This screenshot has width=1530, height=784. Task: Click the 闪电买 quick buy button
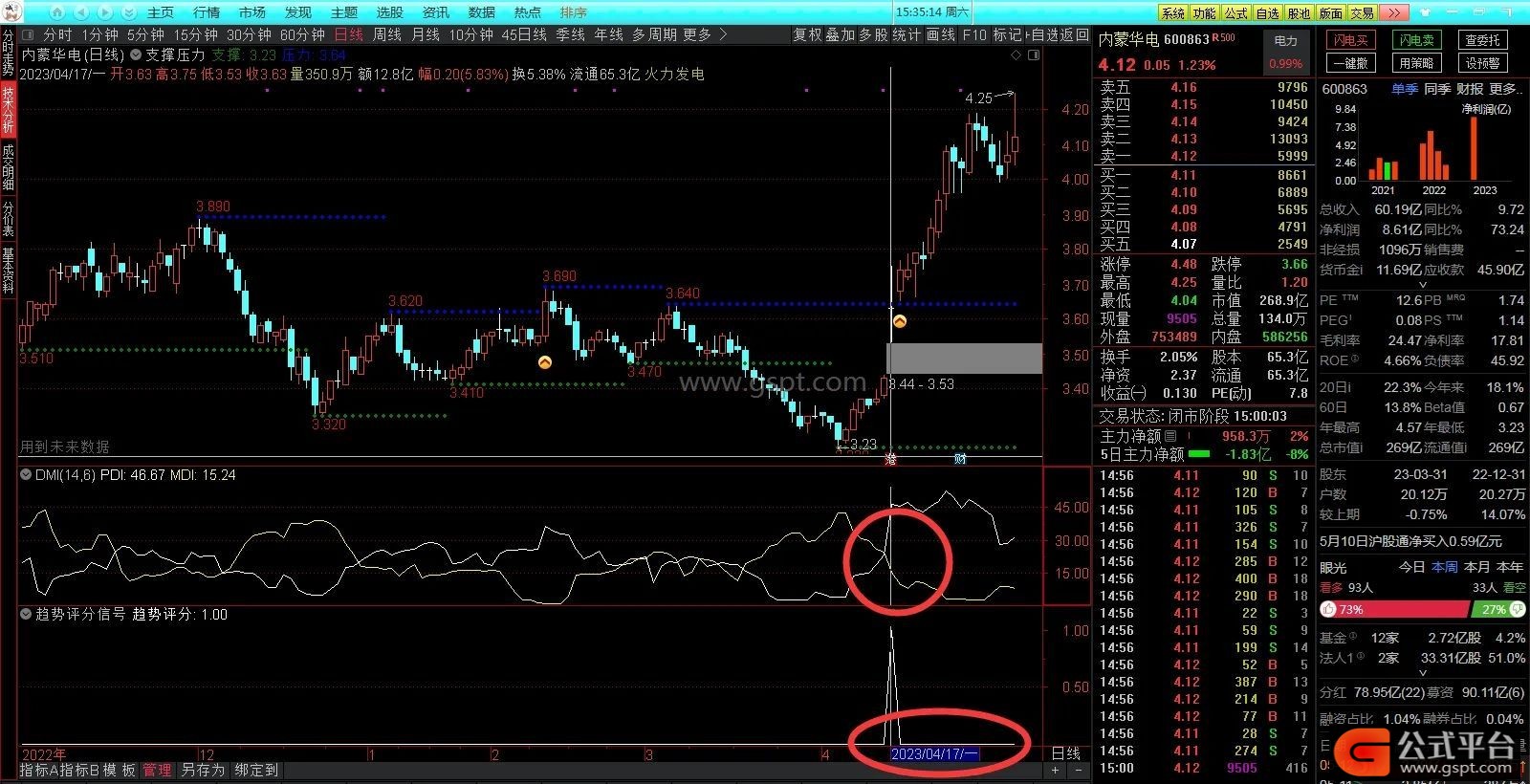coord(1349,40)
